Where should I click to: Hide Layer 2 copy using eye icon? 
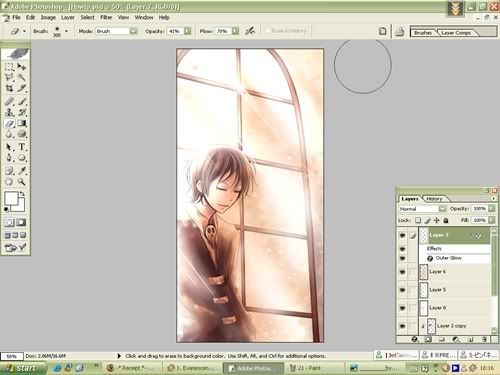coord(402,326)
